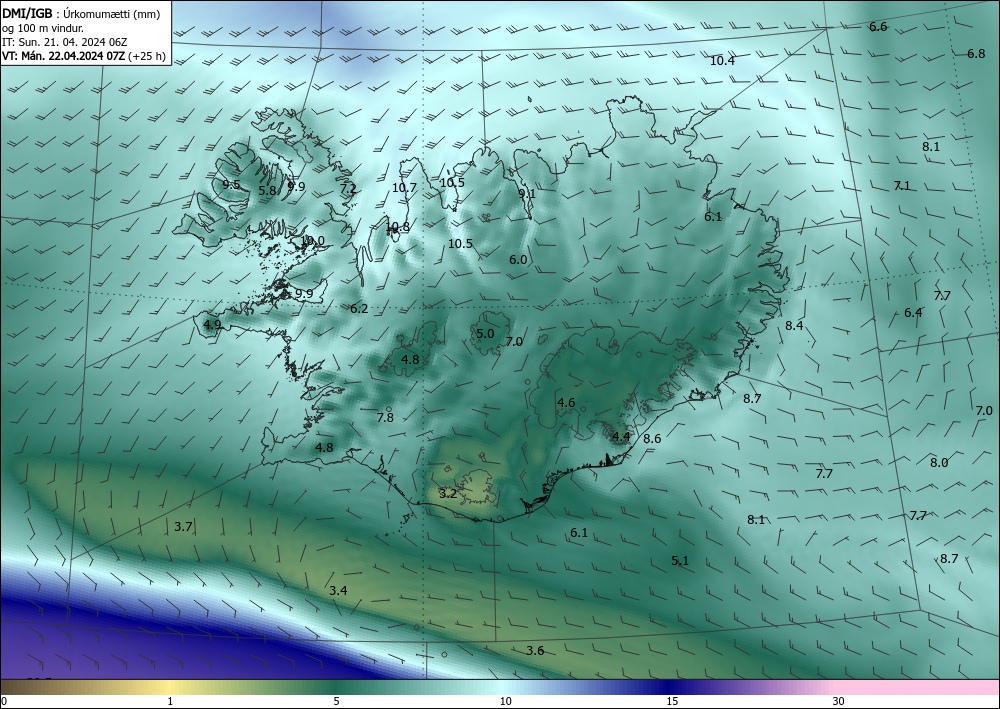
Task: Click the 8.0 value east of Iceland
Action: (938, 464)
